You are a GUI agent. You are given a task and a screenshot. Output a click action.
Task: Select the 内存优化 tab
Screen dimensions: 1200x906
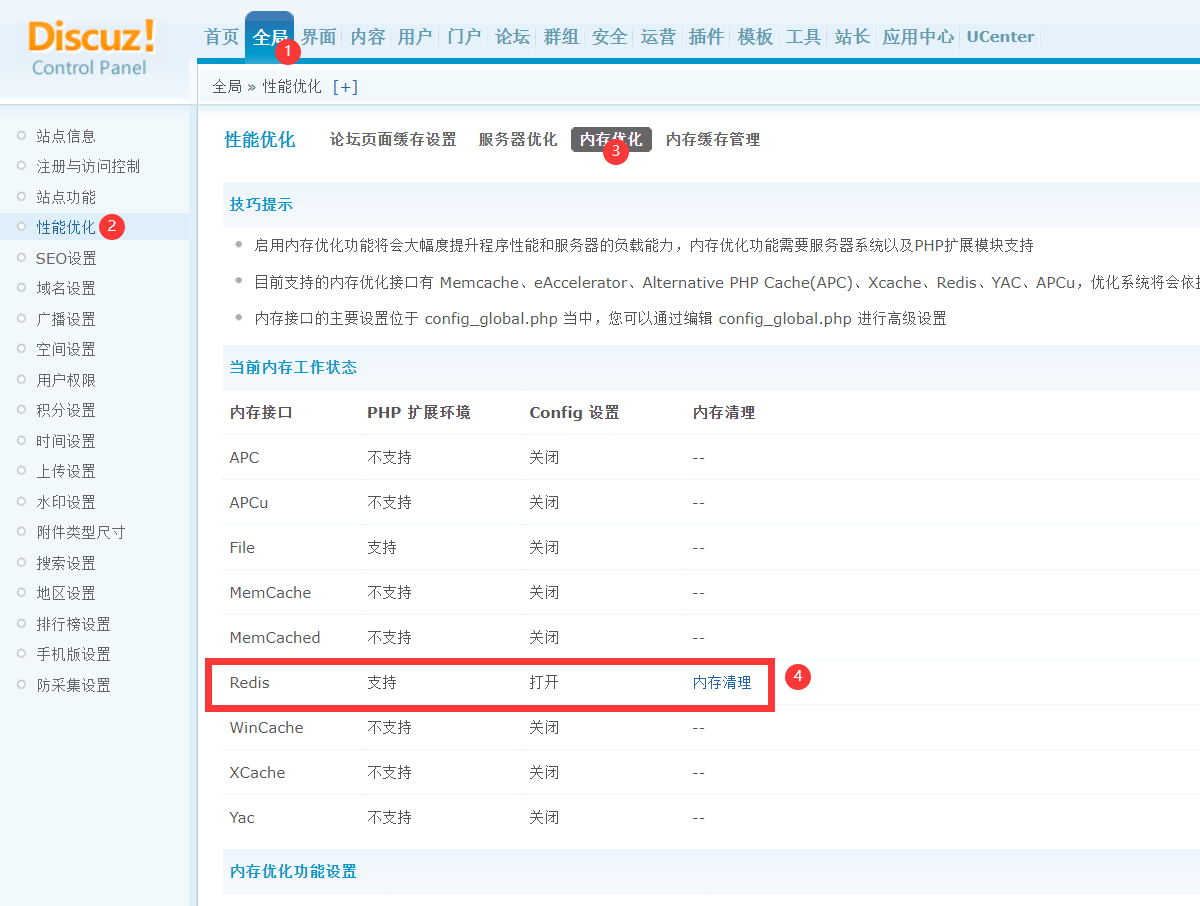coord(610,140)
